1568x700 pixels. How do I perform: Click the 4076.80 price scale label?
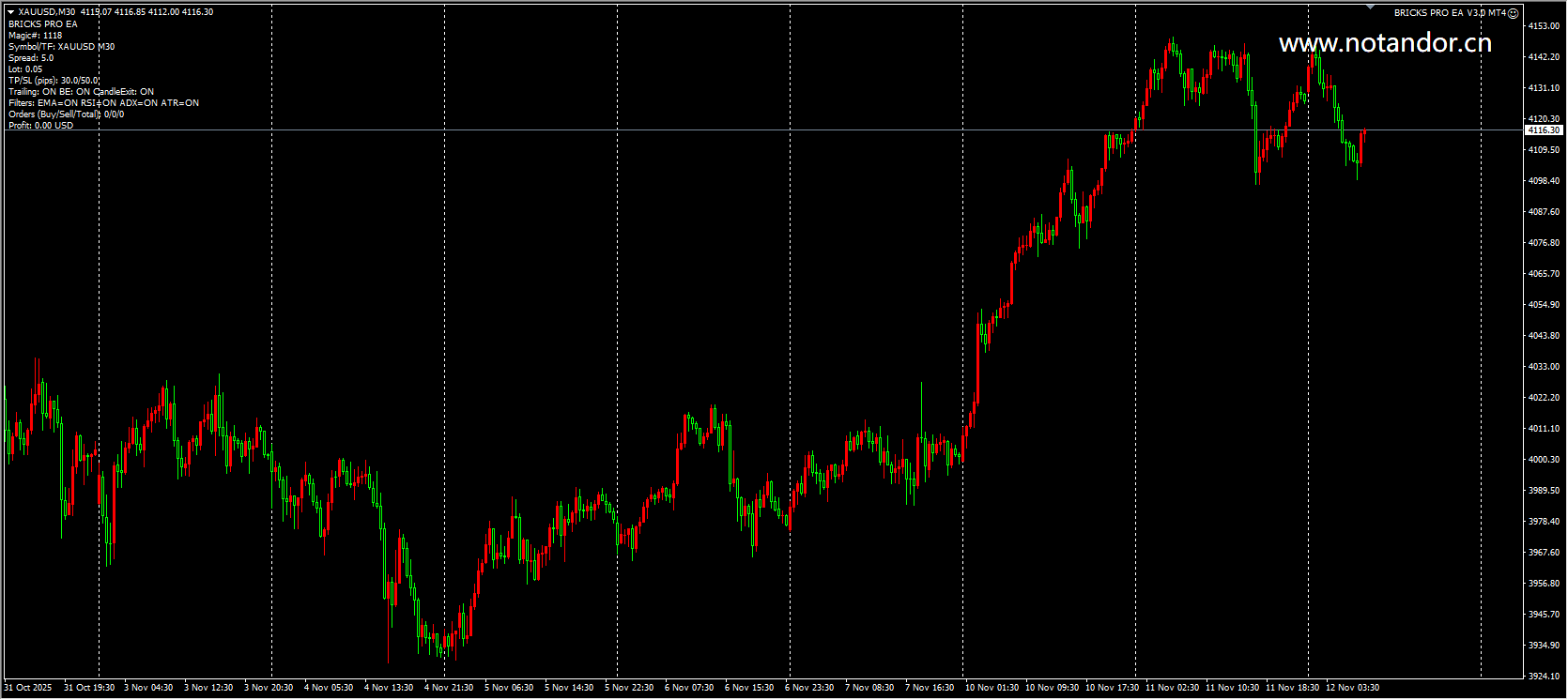pyautogui.click(x=1545, y=243)
